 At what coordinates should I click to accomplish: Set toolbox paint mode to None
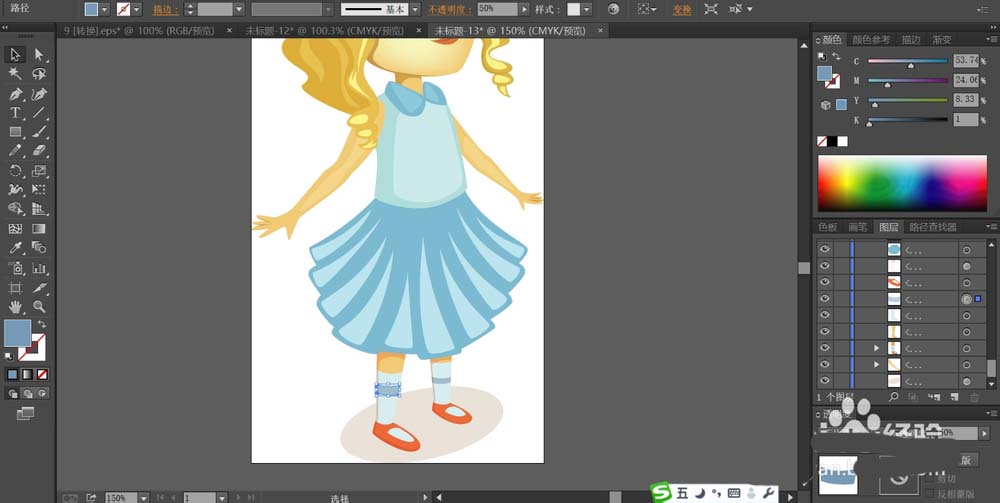(x=42, y=374)
